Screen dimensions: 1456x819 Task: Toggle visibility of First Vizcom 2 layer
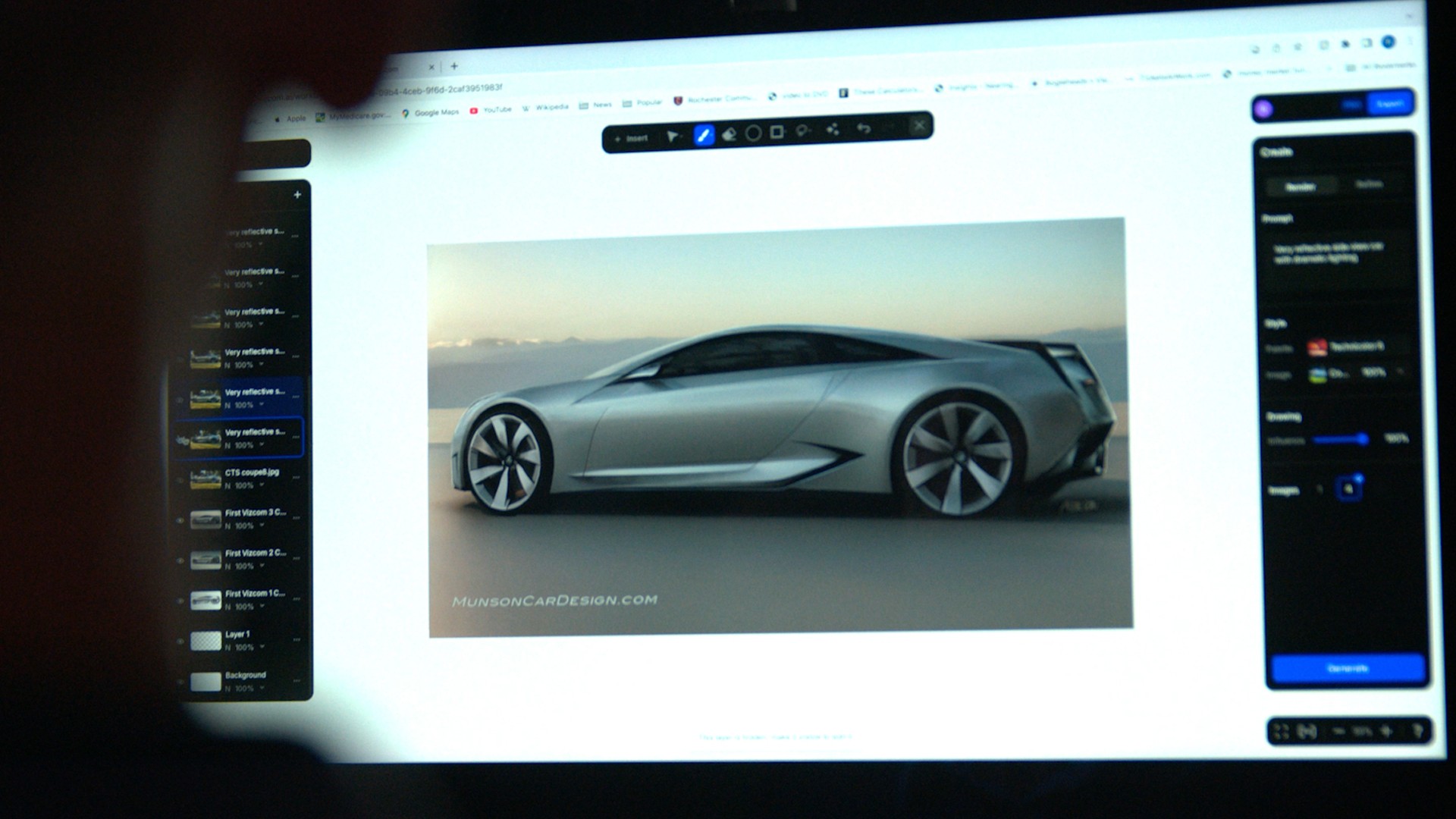180,560
